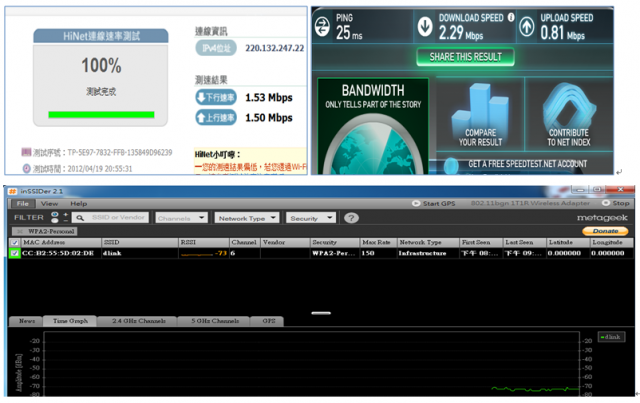640x403 pixels.
Task: Sort by Vendor column header
Action: [x=285, y=242]
